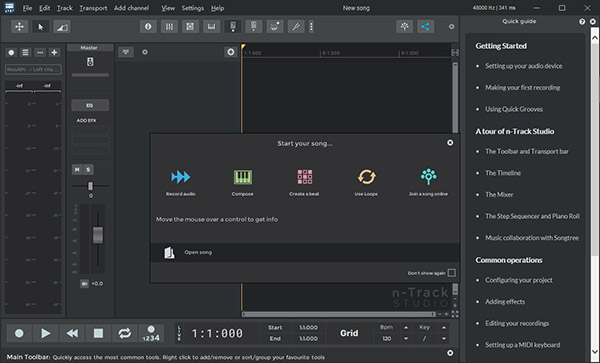Open the three-dot toolbar overflow menu

[311, 26]
